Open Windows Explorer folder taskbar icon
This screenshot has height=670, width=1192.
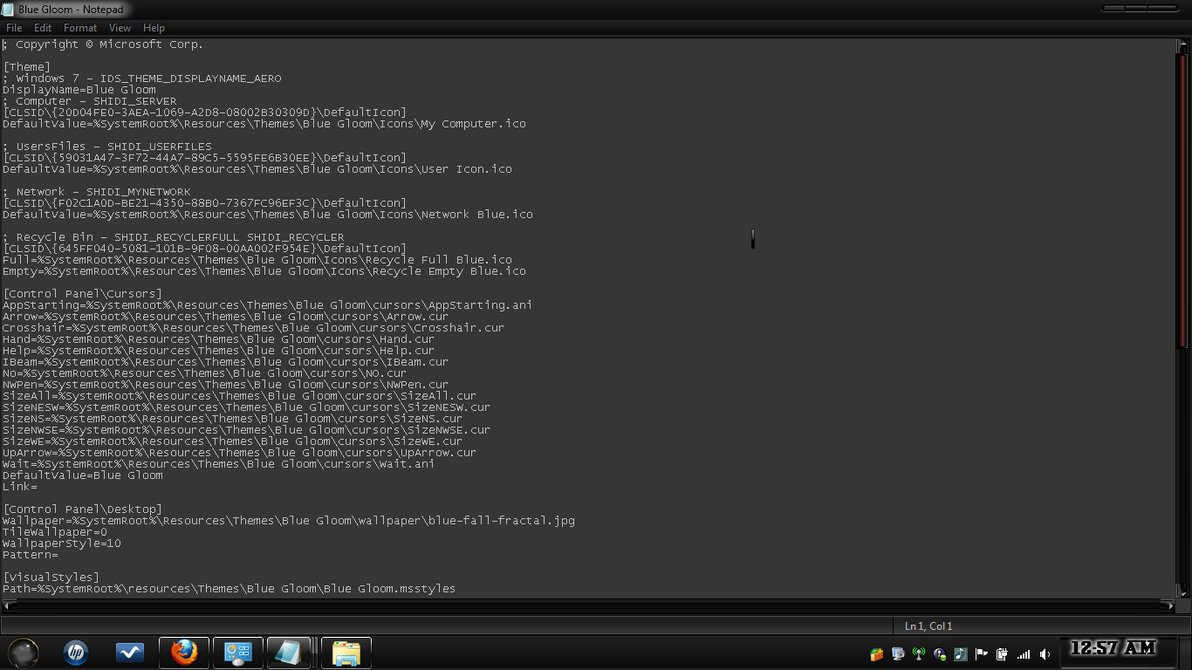tap(346, 653)
